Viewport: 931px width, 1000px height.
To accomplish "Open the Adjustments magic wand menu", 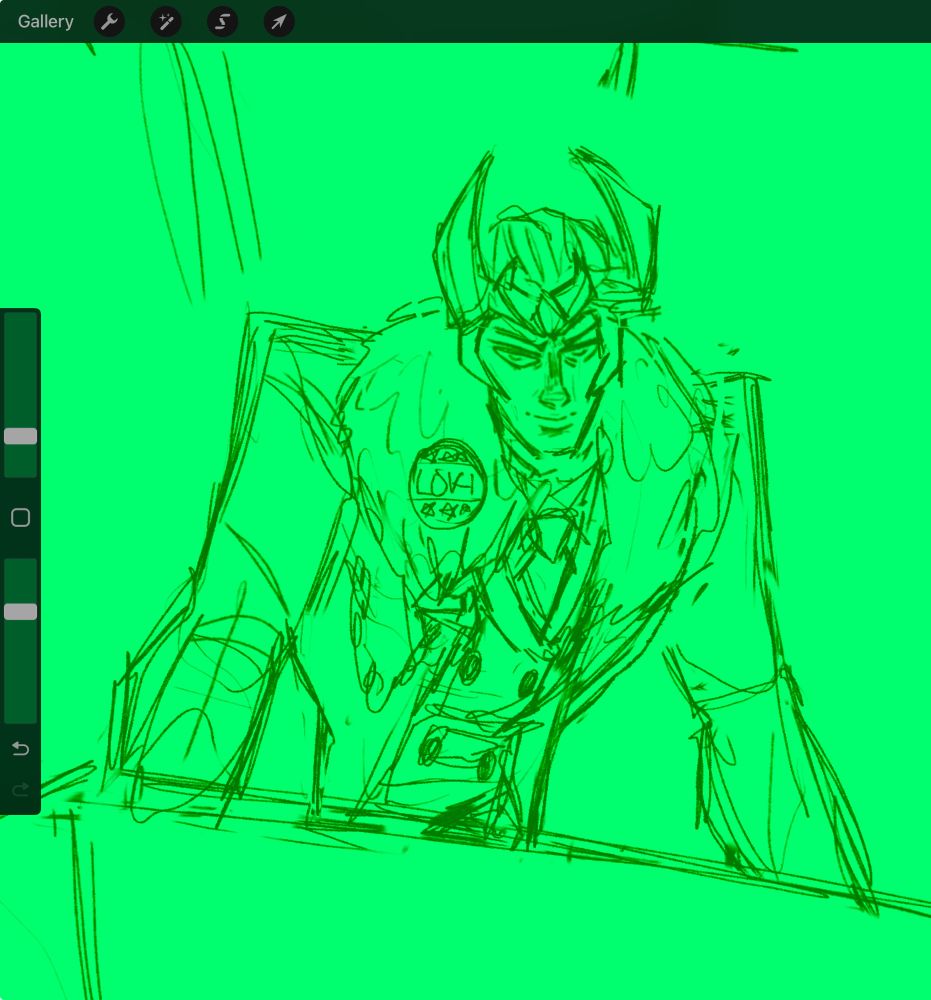I will click(x=166, y=22).
